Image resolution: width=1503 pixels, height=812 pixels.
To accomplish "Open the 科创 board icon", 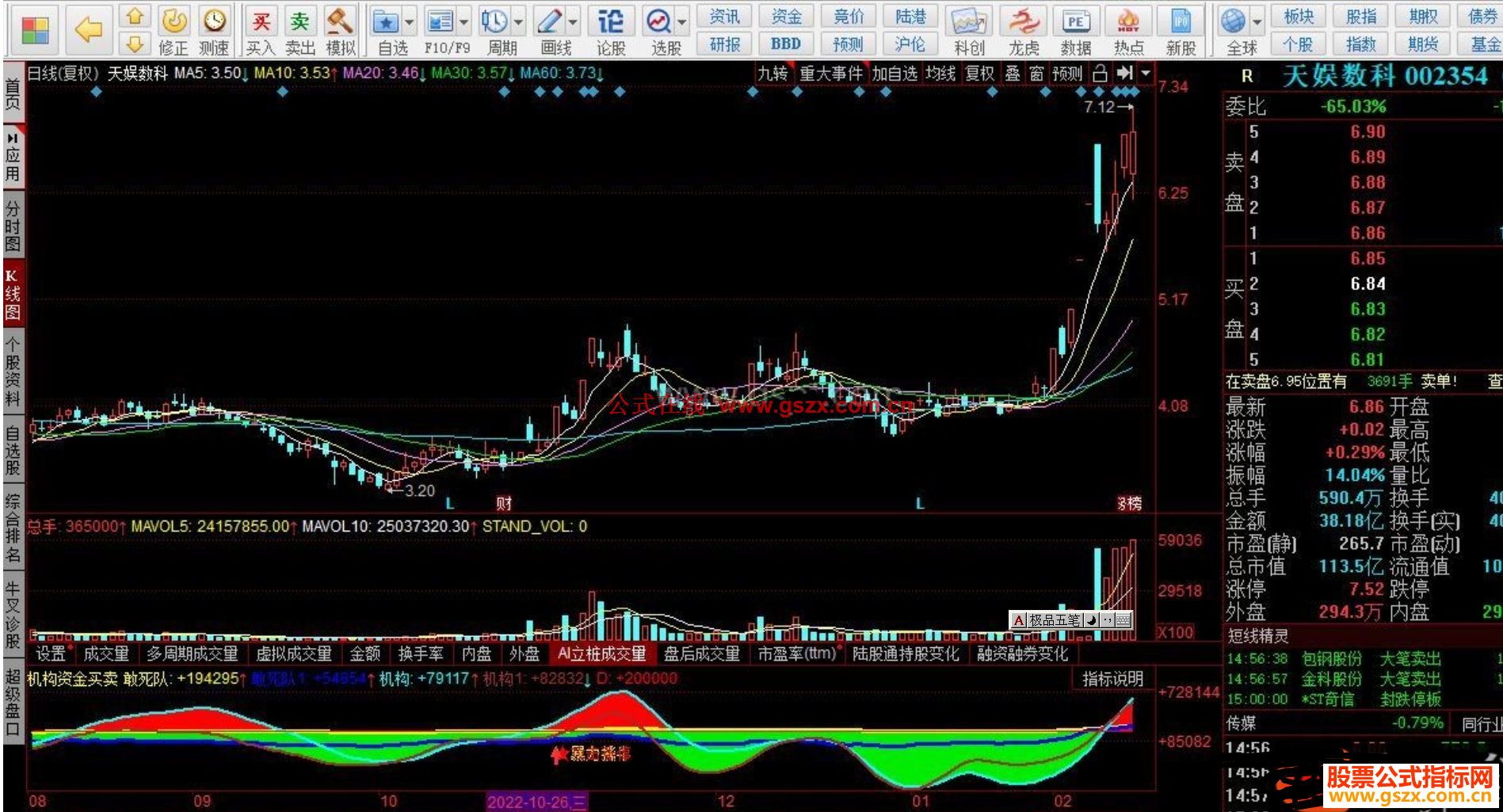I will pyautogui.click(x=969, y=22).
